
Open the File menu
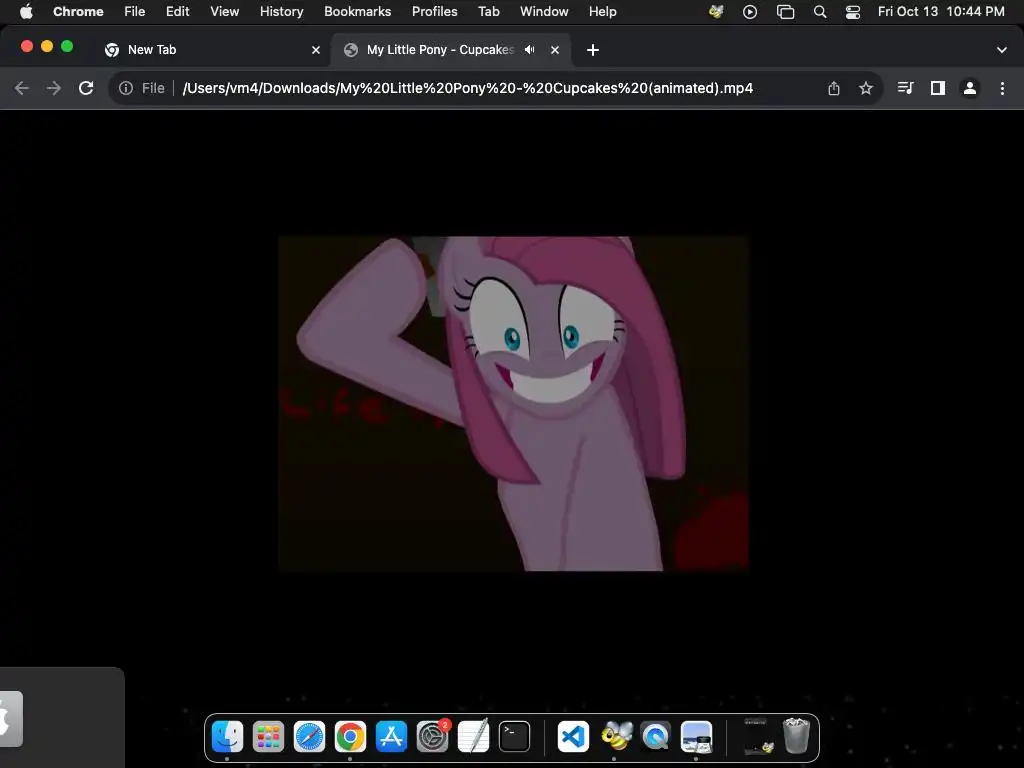click(x=135, y=11)
